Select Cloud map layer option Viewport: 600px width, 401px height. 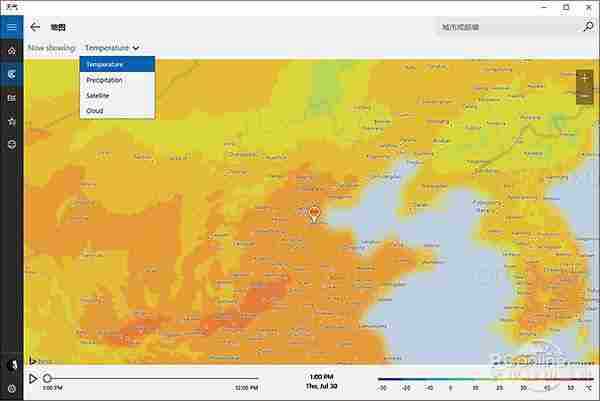coord(117,111)
